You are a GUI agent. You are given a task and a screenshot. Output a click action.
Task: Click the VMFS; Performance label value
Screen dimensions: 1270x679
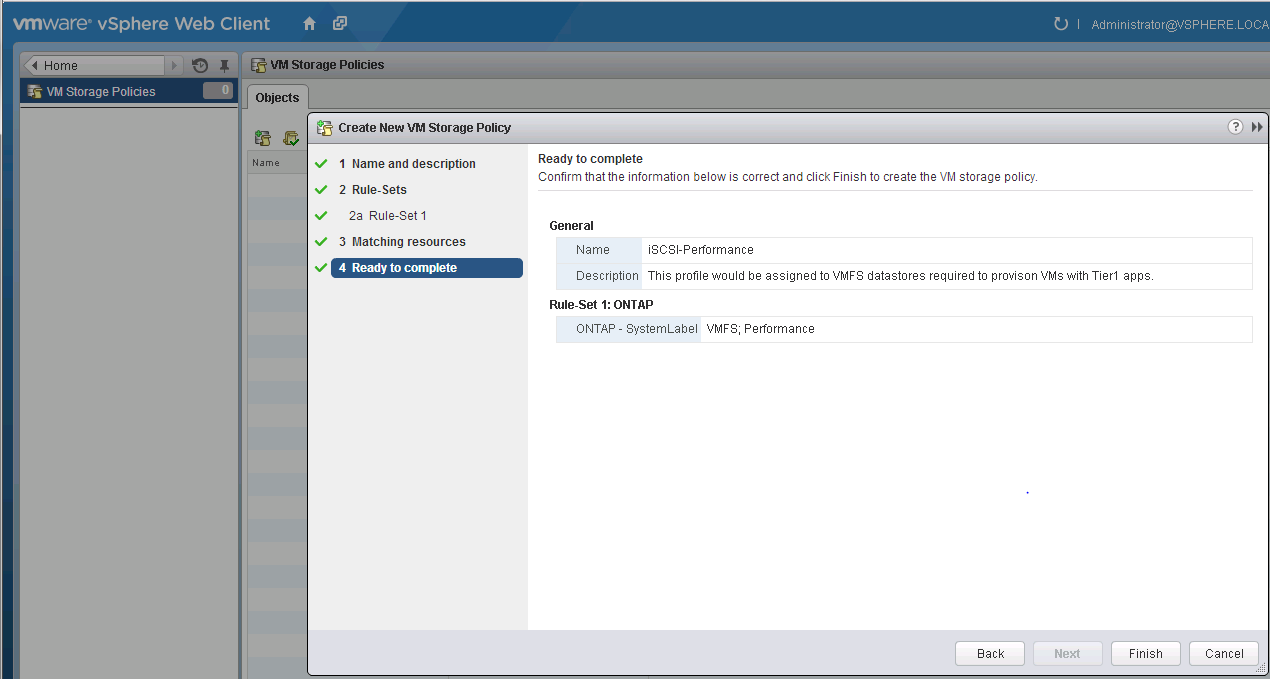tap(760, 329)
